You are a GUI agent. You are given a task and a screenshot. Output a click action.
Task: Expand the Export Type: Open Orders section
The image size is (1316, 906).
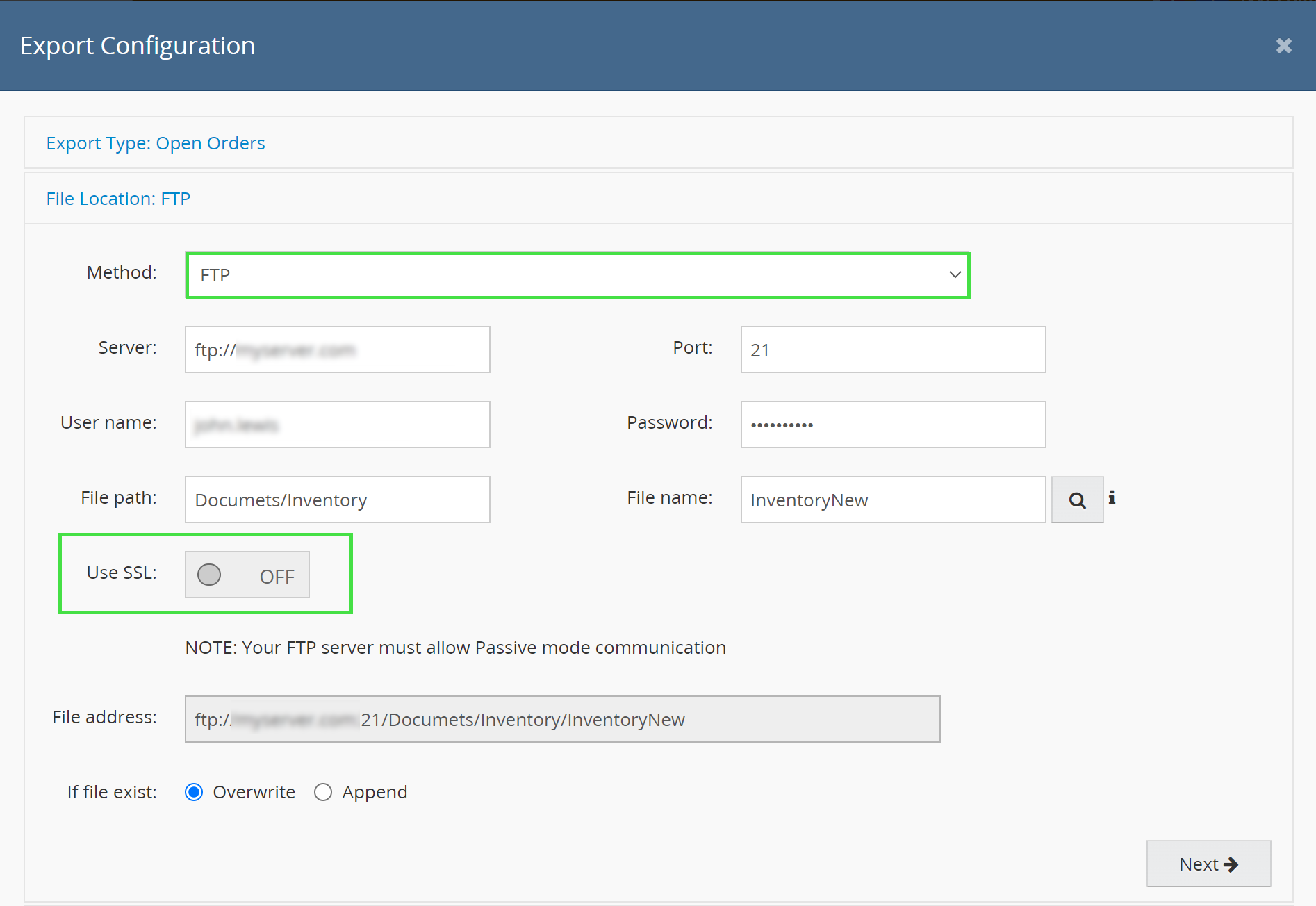pyautogui.click(x=156, y=143)
